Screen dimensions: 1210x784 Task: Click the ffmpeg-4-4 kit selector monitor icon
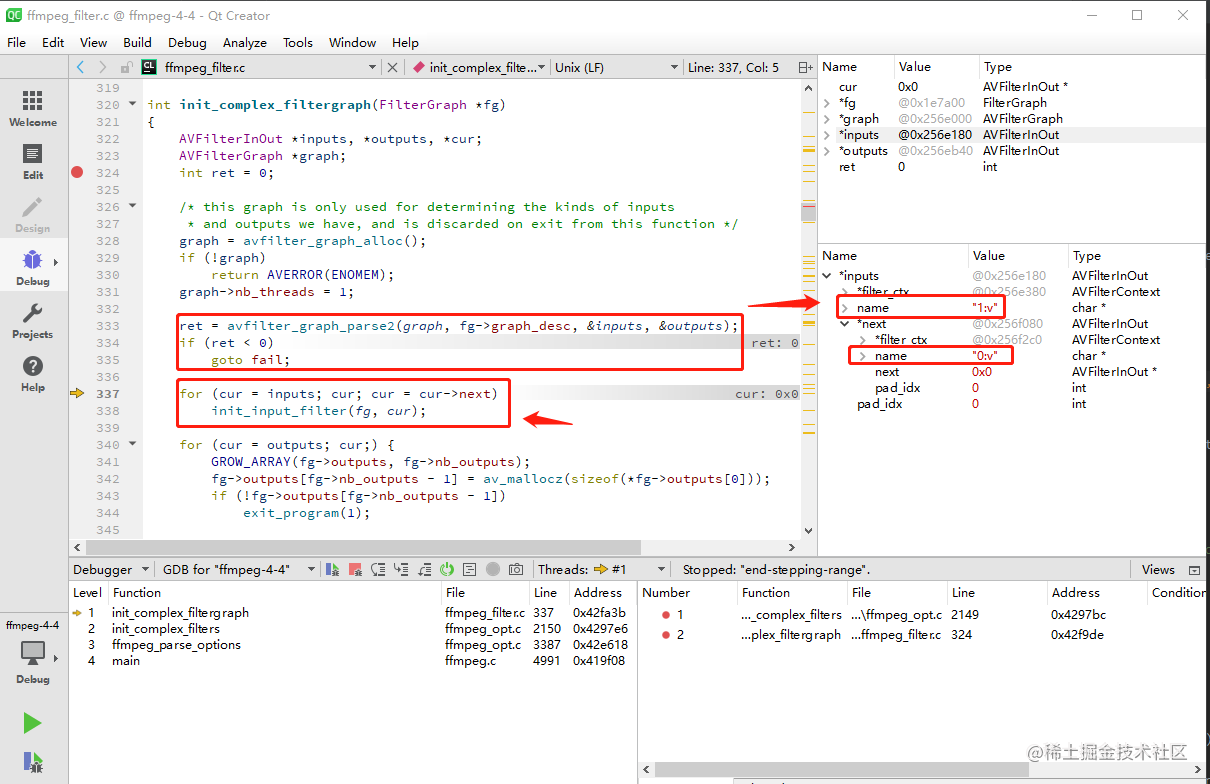[x=33, y=653]
